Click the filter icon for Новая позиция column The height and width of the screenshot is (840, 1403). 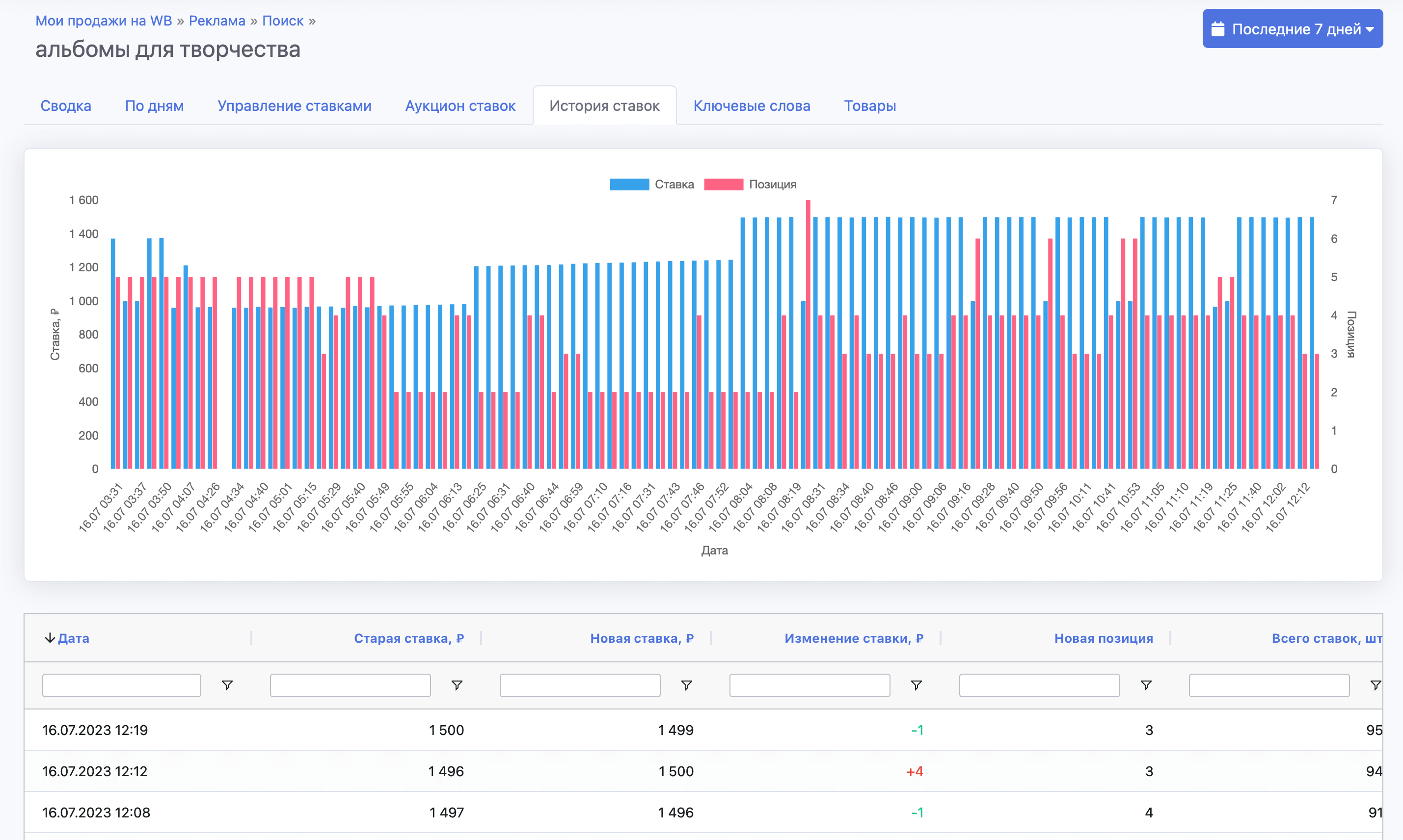click(x=1146, y=685)
